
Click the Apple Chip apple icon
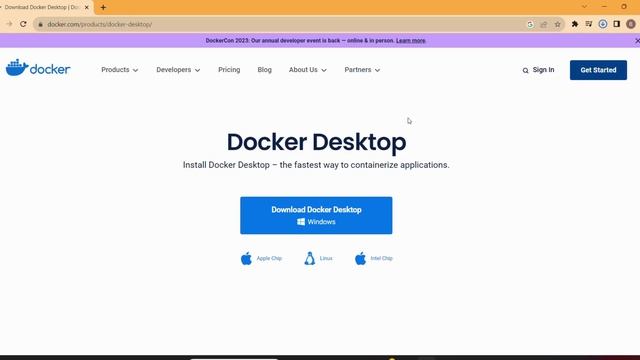click(x=247, y=258)
